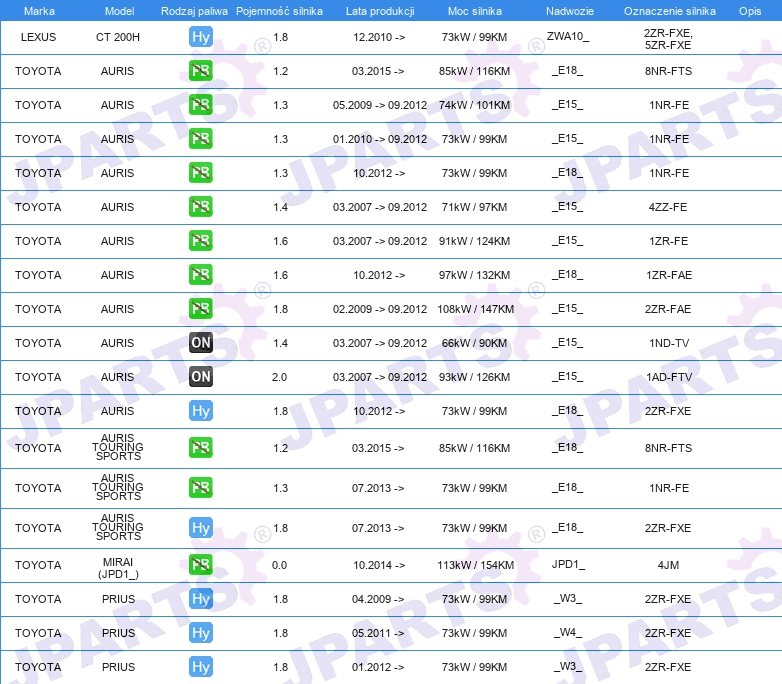Click the 01.2012 -> production date cell
The width and height of the screenshot is (782, 684).
(378, 667)
